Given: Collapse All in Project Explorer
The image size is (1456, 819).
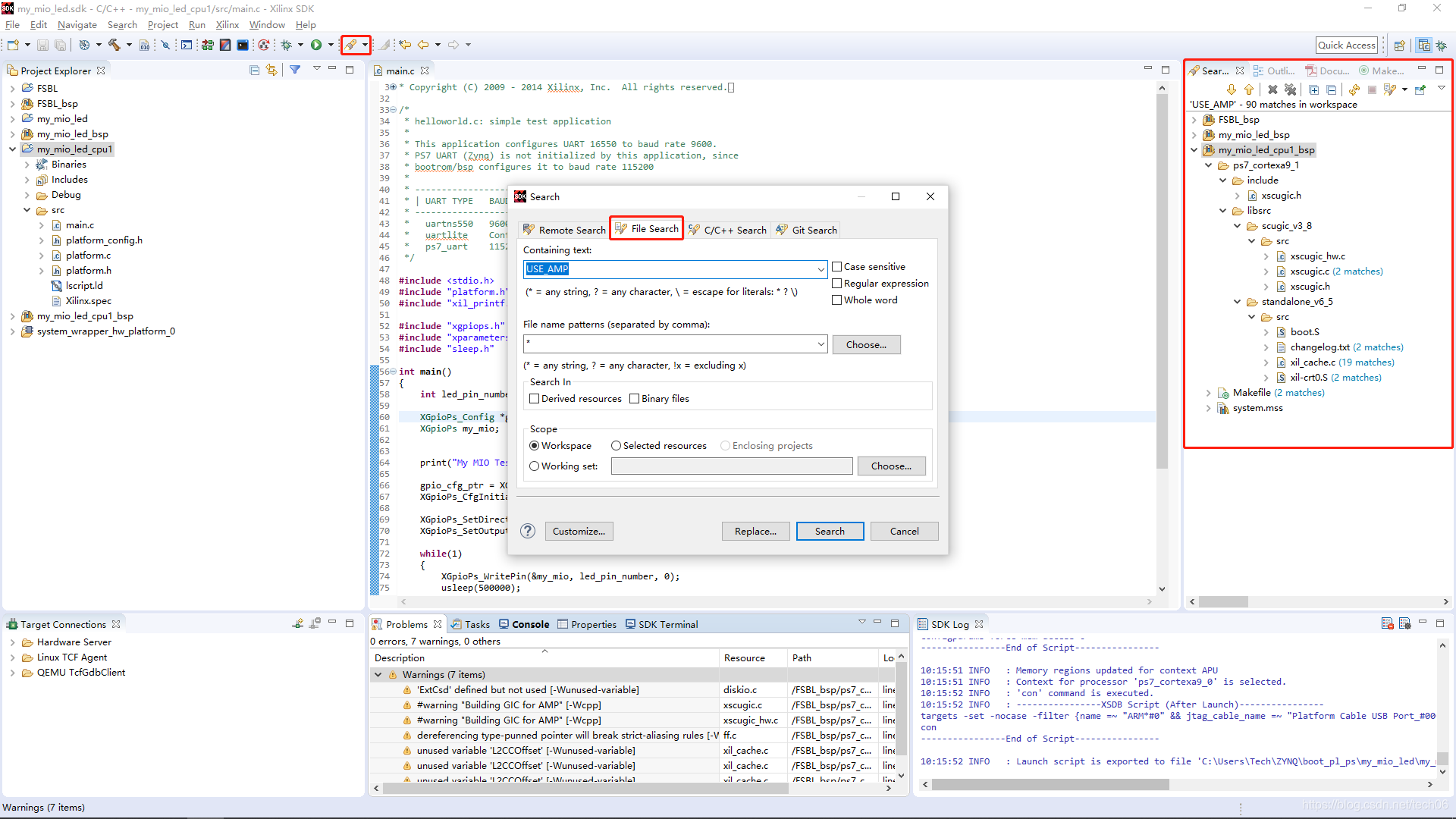Looking at the screenshot, I should (254, 71).
